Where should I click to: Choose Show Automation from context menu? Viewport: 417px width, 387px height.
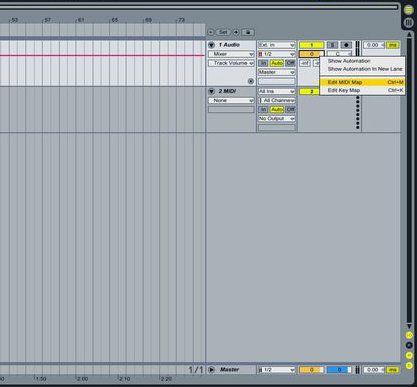click(x=362, y=61)
